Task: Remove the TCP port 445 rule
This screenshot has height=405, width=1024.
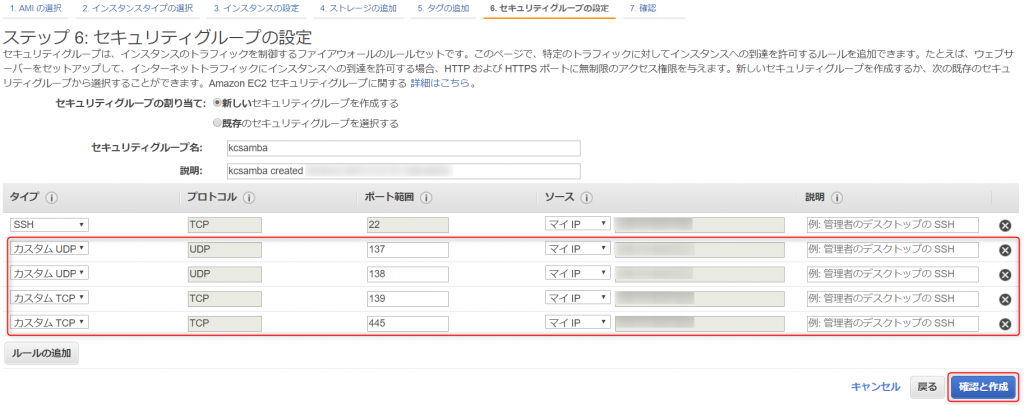Action: 1005,324
